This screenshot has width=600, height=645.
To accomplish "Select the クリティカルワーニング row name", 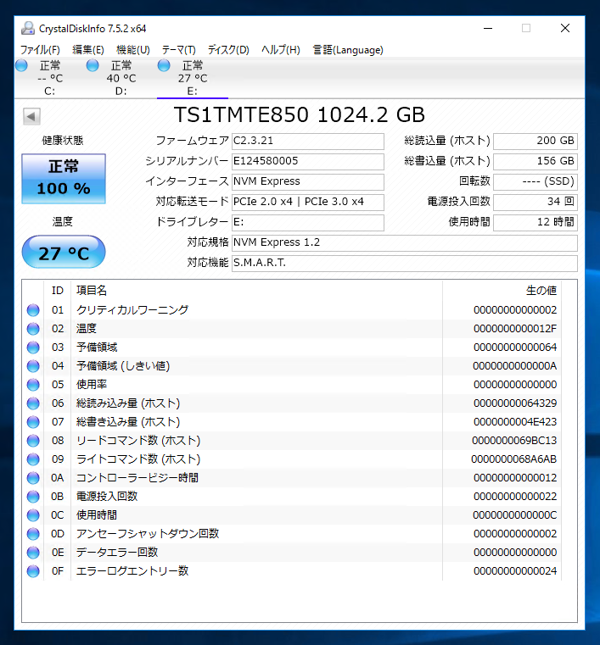I will (x=132, y=310).
